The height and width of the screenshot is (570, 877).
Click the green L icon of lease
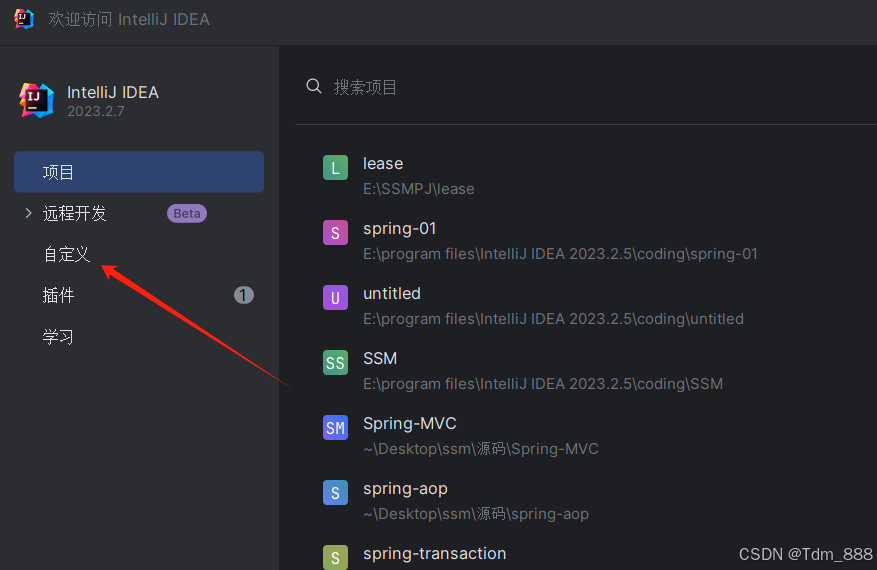(336, 168)
